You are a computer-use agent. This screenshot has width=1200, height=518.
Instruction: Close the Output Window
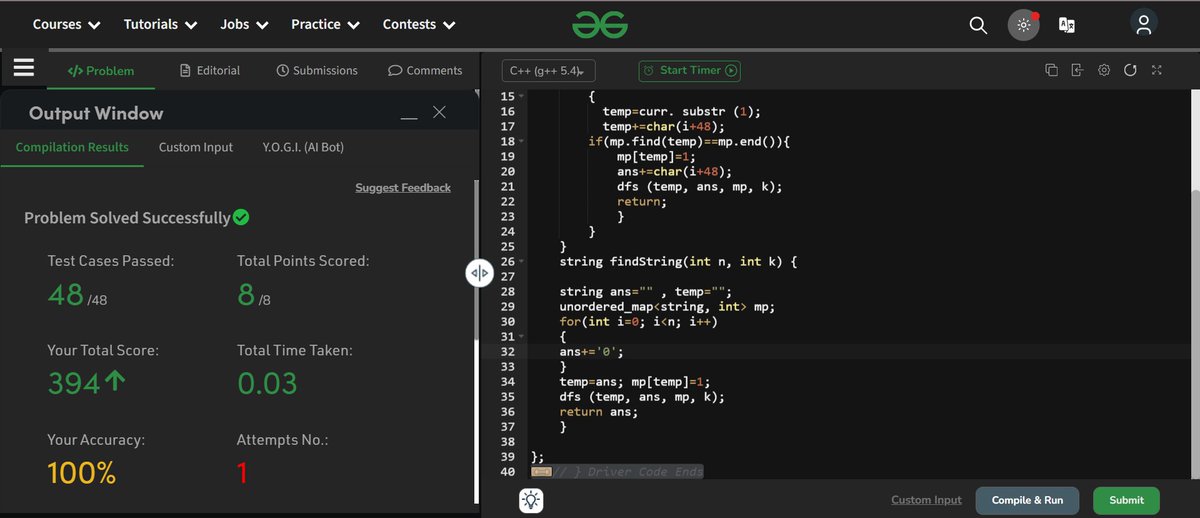coord(439,112)
